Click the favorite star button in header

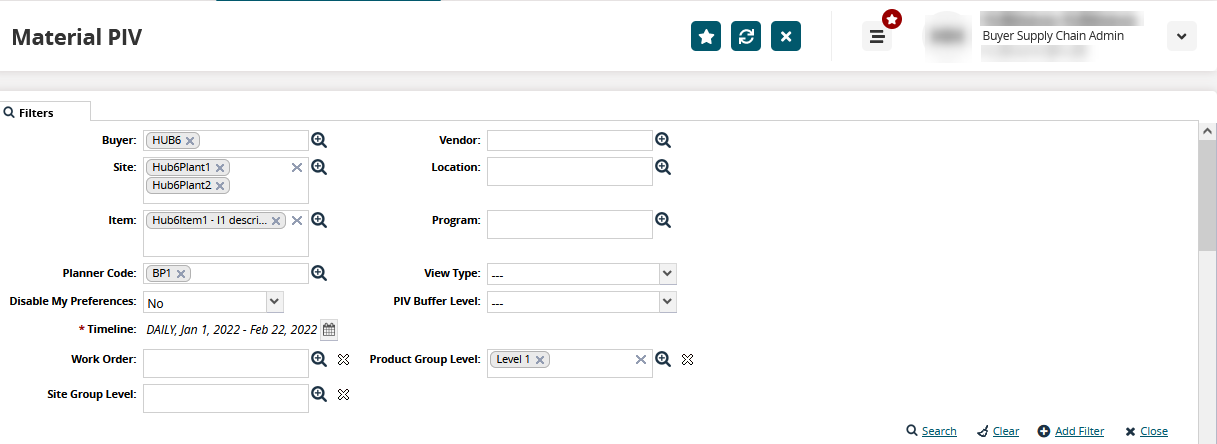point(706,37)
